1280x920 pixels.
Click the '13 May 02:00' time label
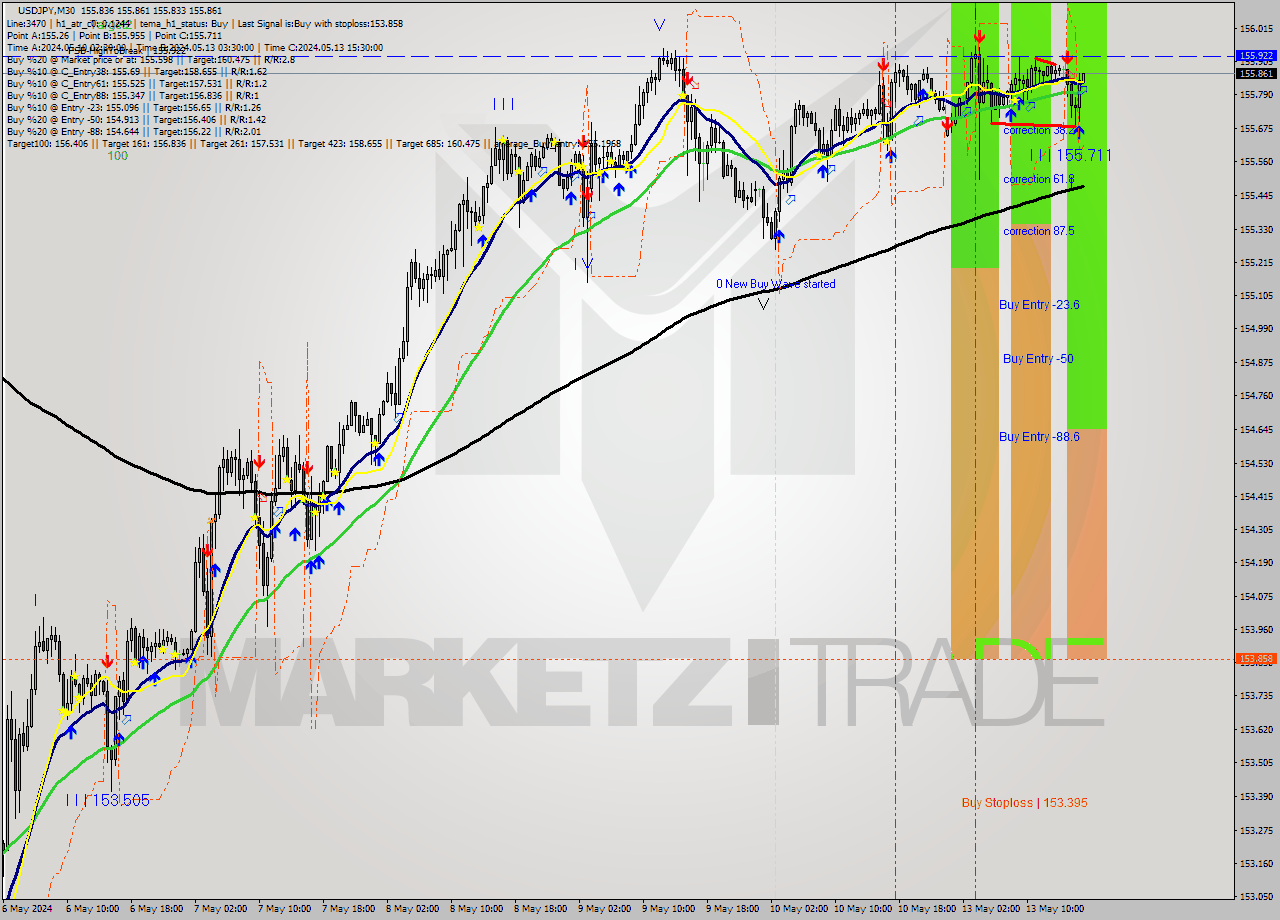point(989,909)
